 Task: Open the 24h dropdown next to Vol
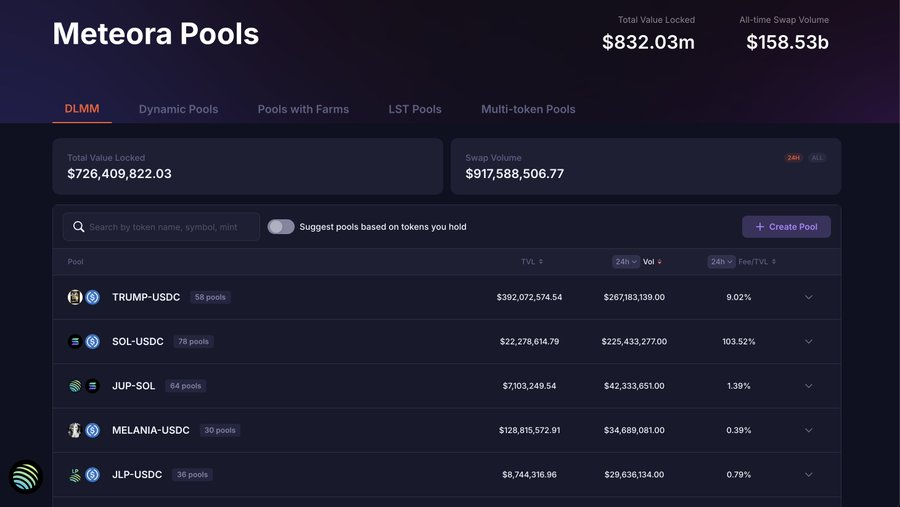coord(625,262)
